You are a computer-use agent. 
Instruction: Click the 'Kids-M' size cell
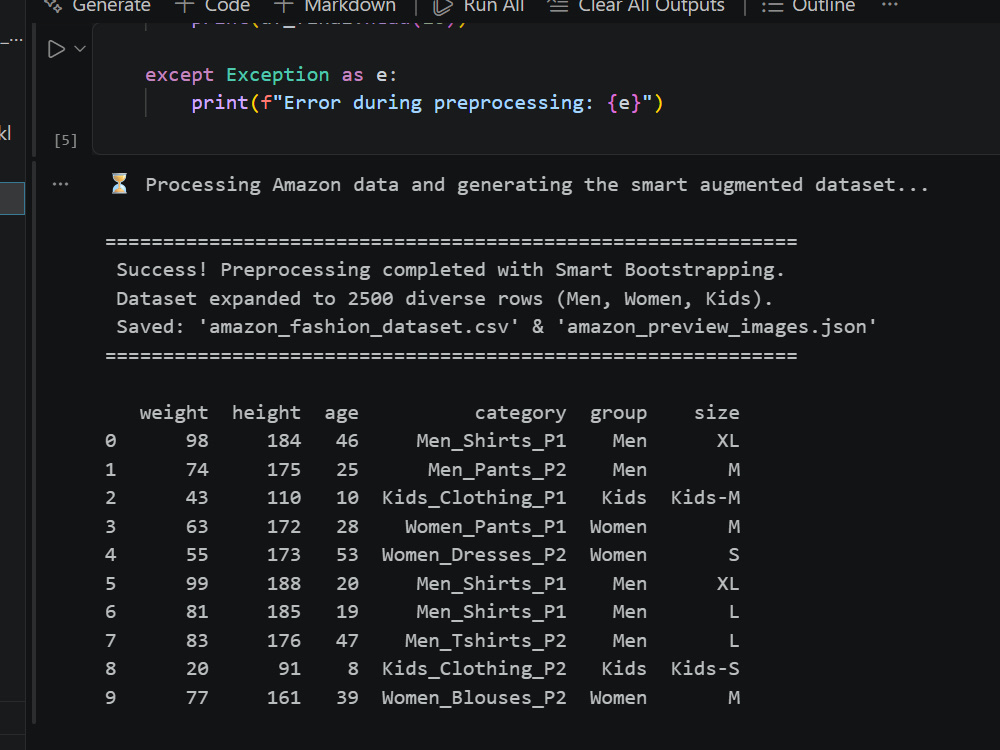pyautogui.click(x=705, y=498)
